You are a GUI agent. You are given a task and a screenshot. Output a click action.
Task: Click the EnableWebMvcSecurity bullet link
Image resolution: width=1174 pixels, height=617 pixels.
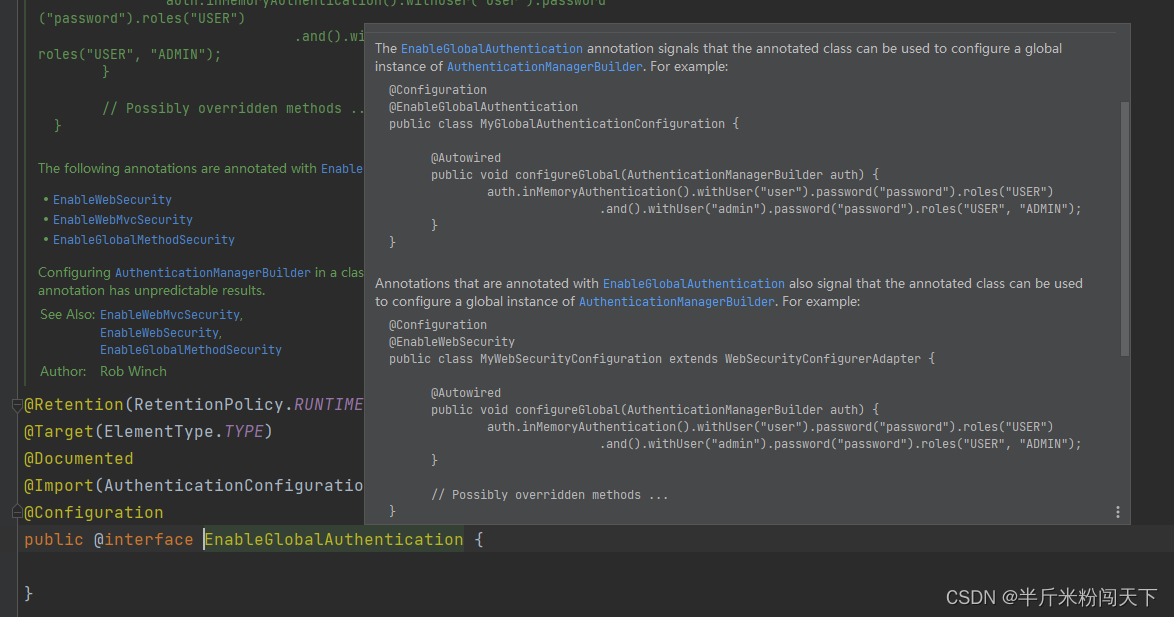coord(122,219)
